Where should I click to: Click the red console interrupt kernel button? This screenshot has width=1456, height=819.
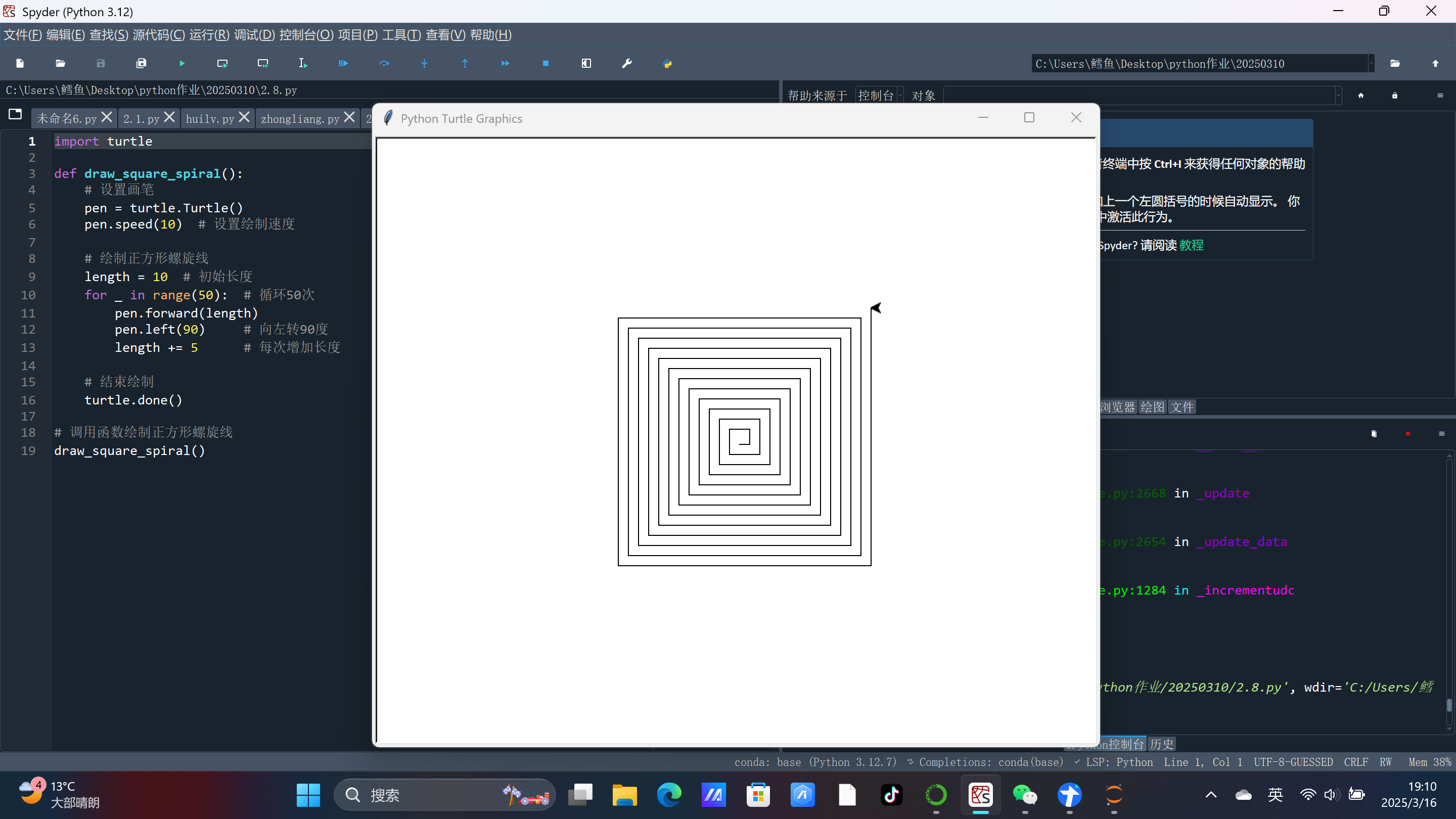pyautogui.click(x=1407, y=434)
